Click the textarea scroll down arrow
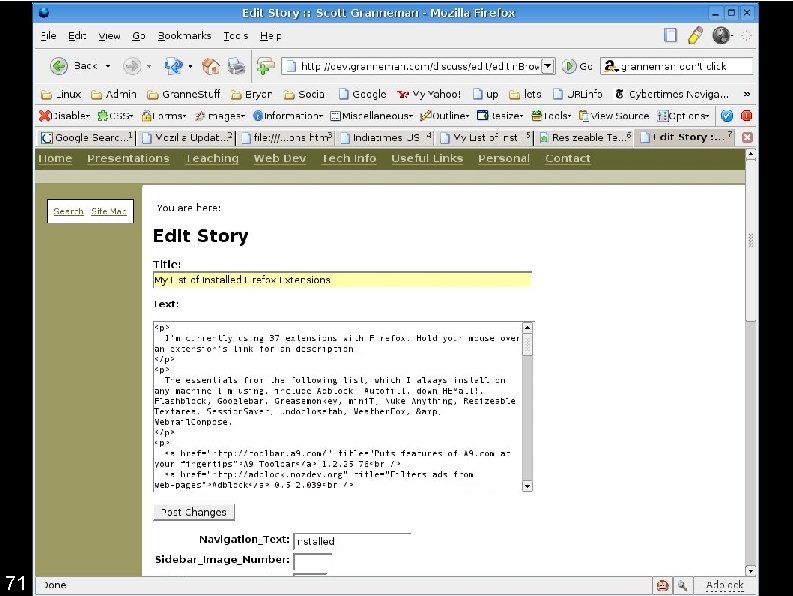Viewport: 793px width, 596px height. pyautogui.click(x=527, y=486)
